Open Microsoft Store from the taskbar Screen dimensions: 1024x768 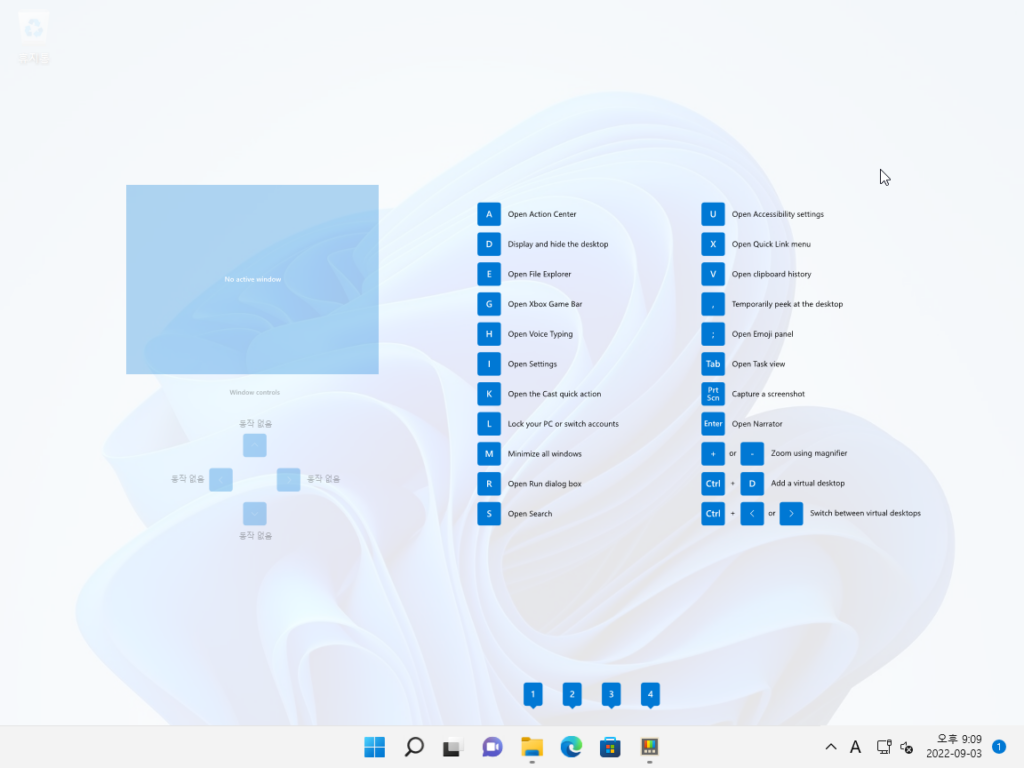610,746
